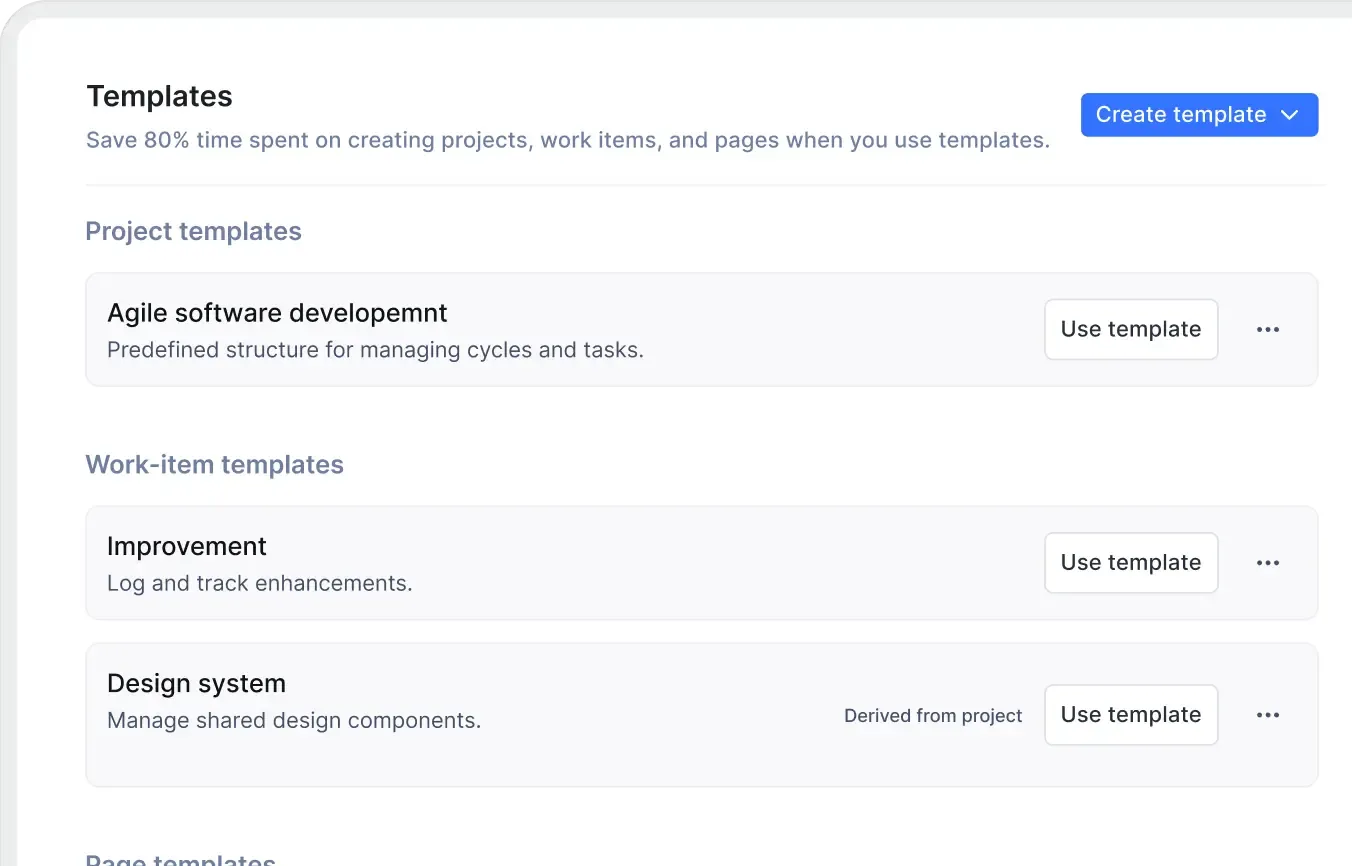Use the Improvement work-item template

coord(1131,563)
